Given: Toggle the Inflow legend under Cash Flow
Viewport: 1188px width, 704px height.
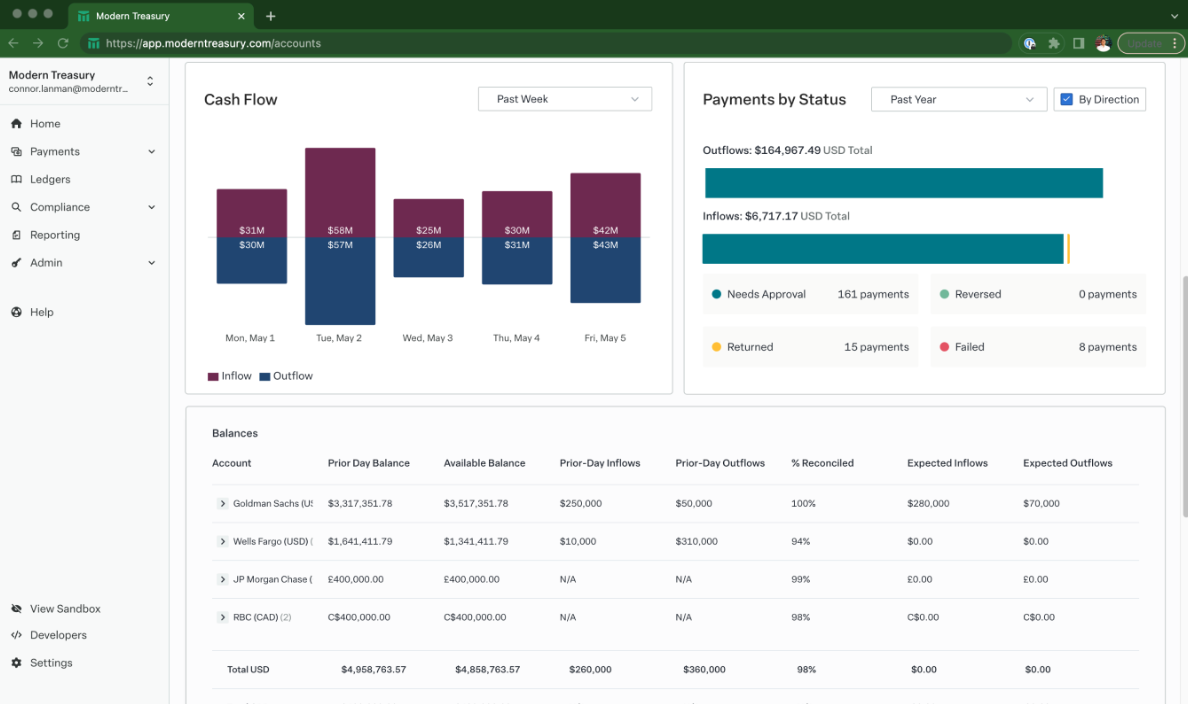Looking at the screenshot, I should pos(229,375).
